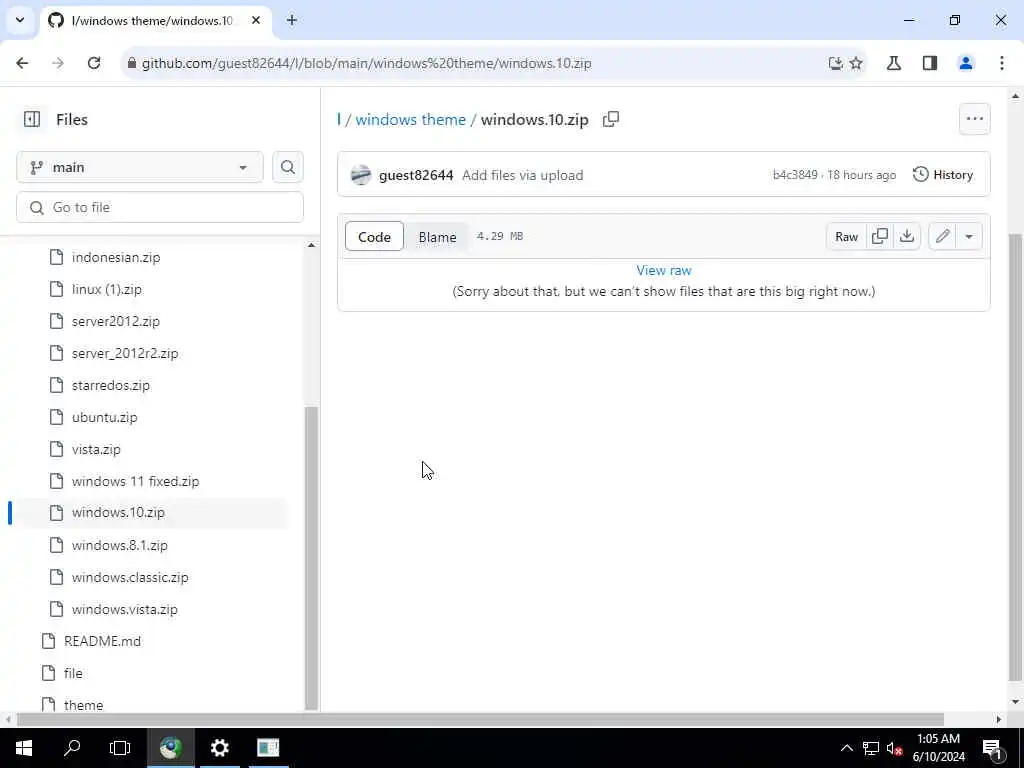Open the three-dot more options menu
This screenshot has height=768, width=1024.
974,119
